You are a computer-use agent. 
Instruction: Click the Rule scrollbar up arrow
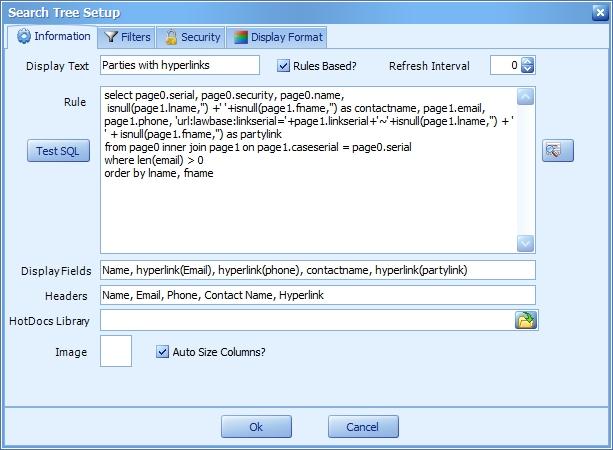pyautogui.click(x=525, y=97)
